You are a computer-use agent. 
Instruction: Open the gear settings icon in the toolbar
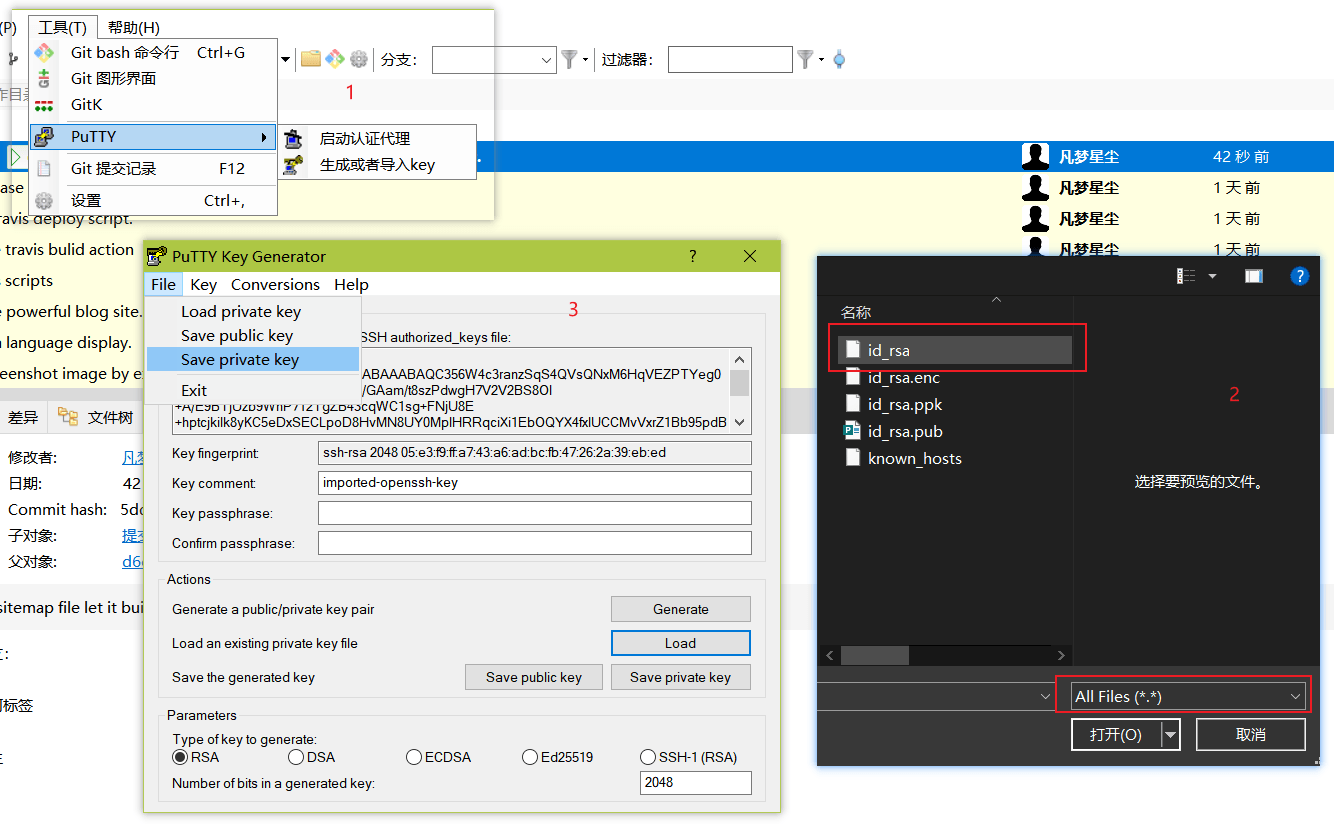(359, 59)
